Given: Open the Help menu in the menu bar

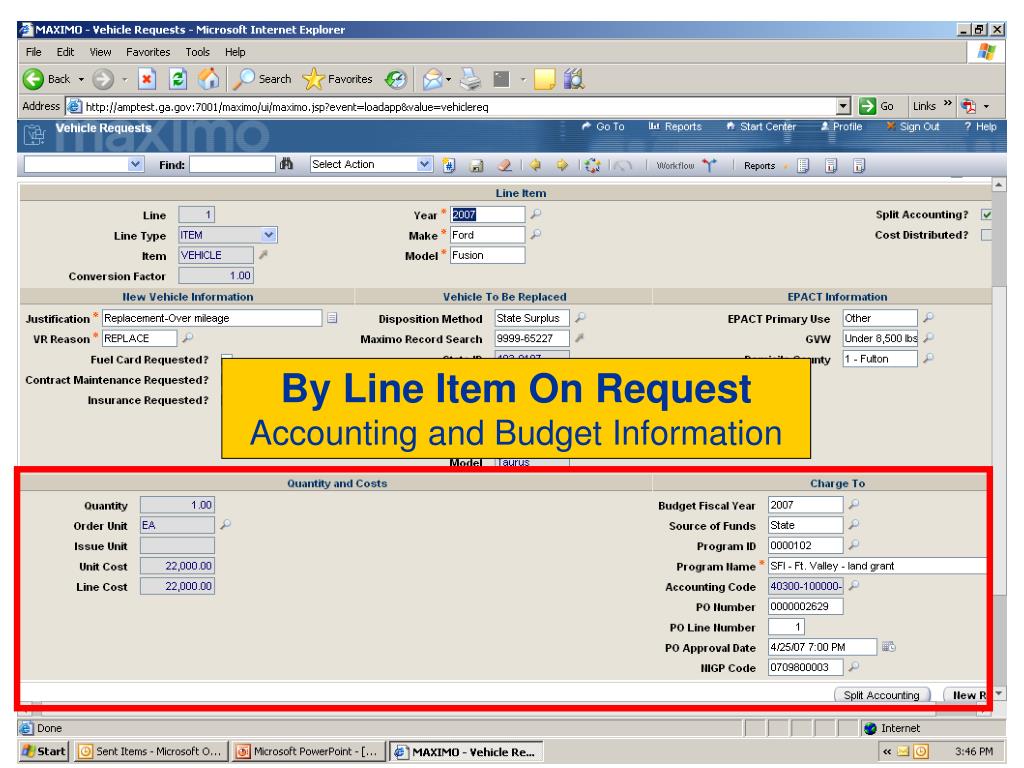Looking at the screenshot, I should click(x=235, y=52).
